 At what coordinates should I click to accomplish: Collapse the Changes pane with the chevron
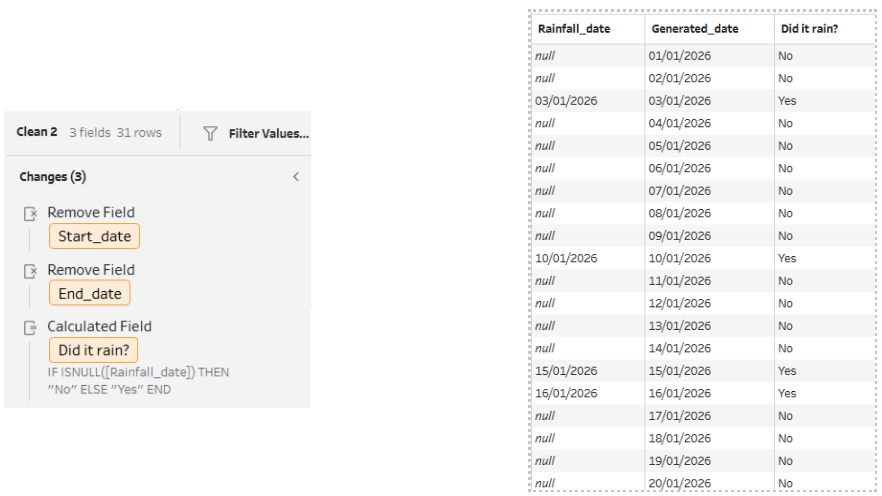295,177
